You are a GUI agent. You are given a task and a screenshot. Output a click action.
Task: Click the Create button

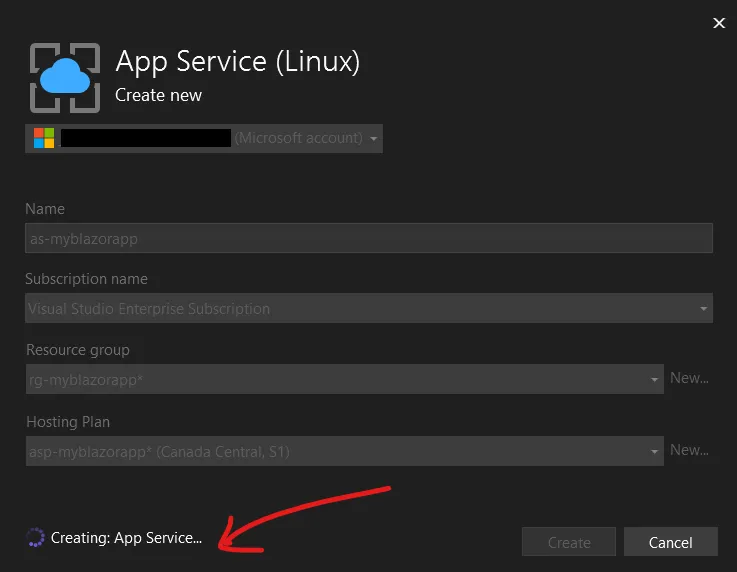(x=569, y=542)
